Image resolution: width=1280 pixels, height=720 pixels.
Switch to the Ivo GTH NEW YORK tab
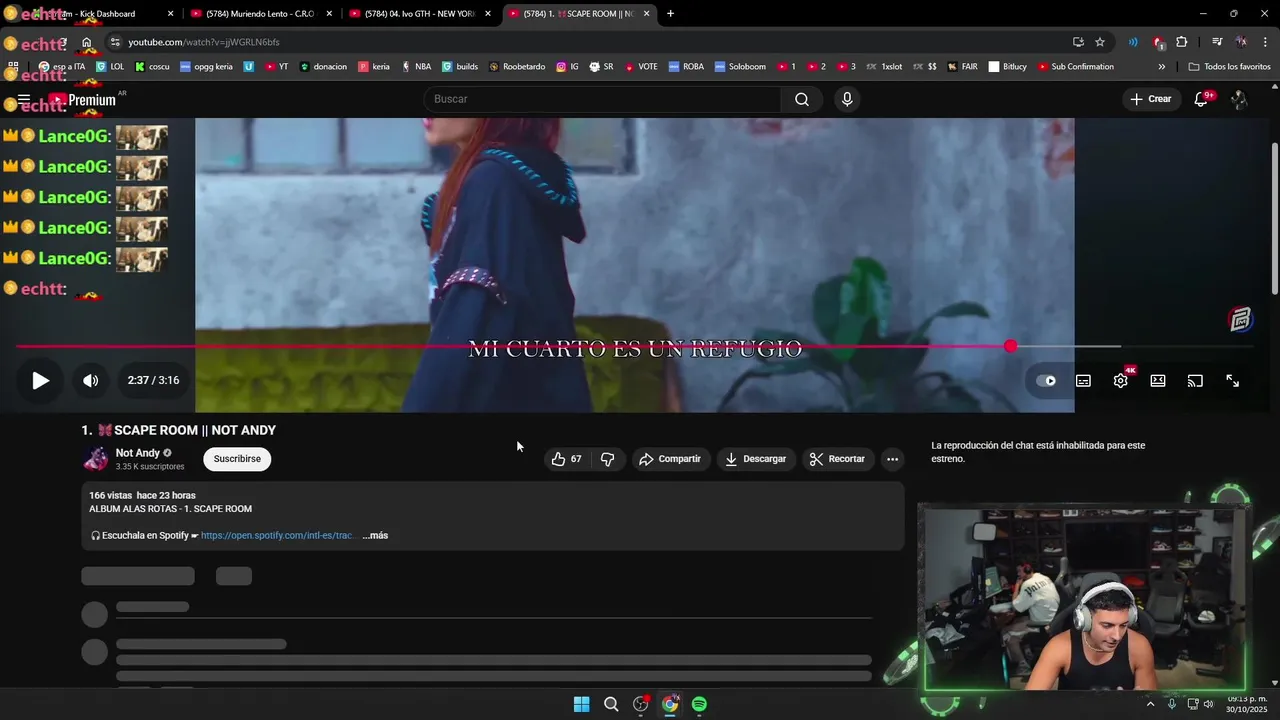pyautogui.click(x=420, y=14)
